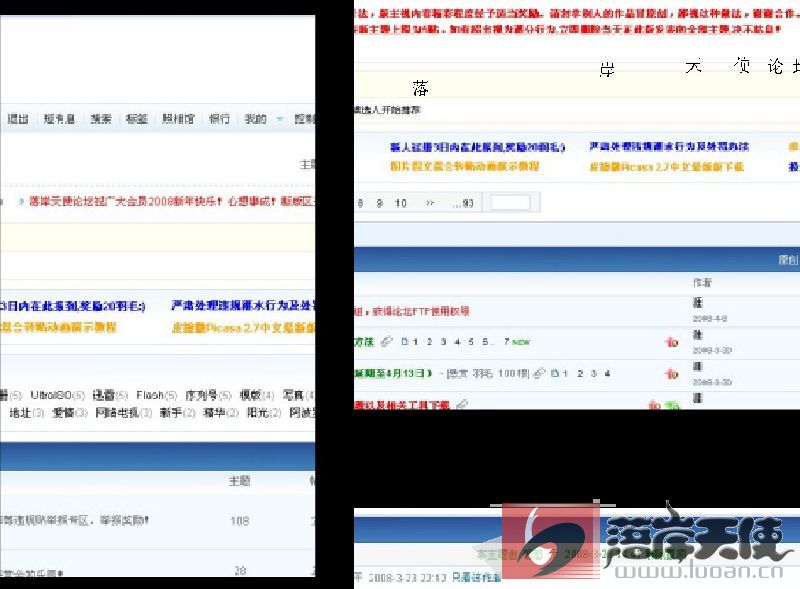Viewport: 800px width, 589px height.
Task: Click the green icon in the 相关工具下载 row
Action: (672, 405)
